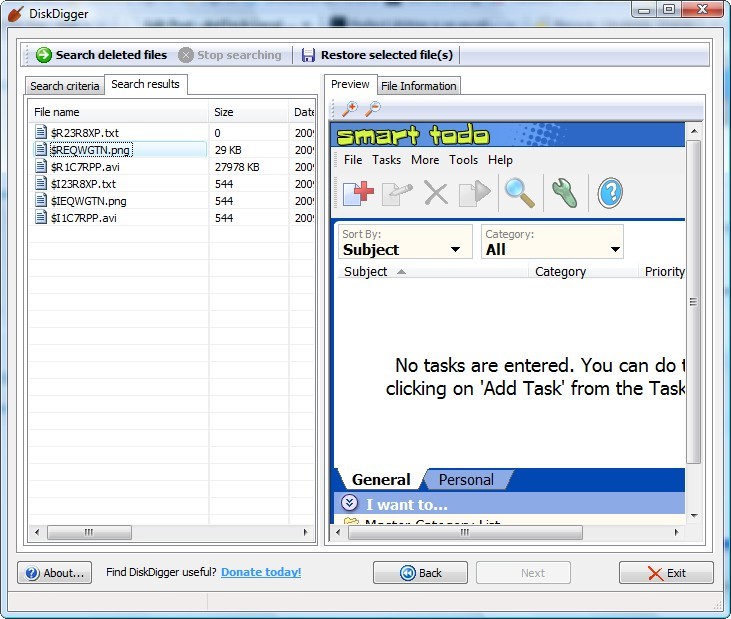Click the disabled Next button
The width and height of the screenshot is (731, 619).
523,572
